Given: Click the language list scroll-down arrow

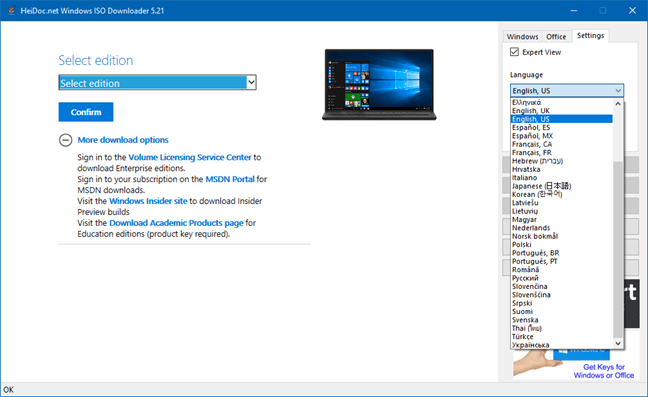Looking at the screenshot, I should 618,343.
